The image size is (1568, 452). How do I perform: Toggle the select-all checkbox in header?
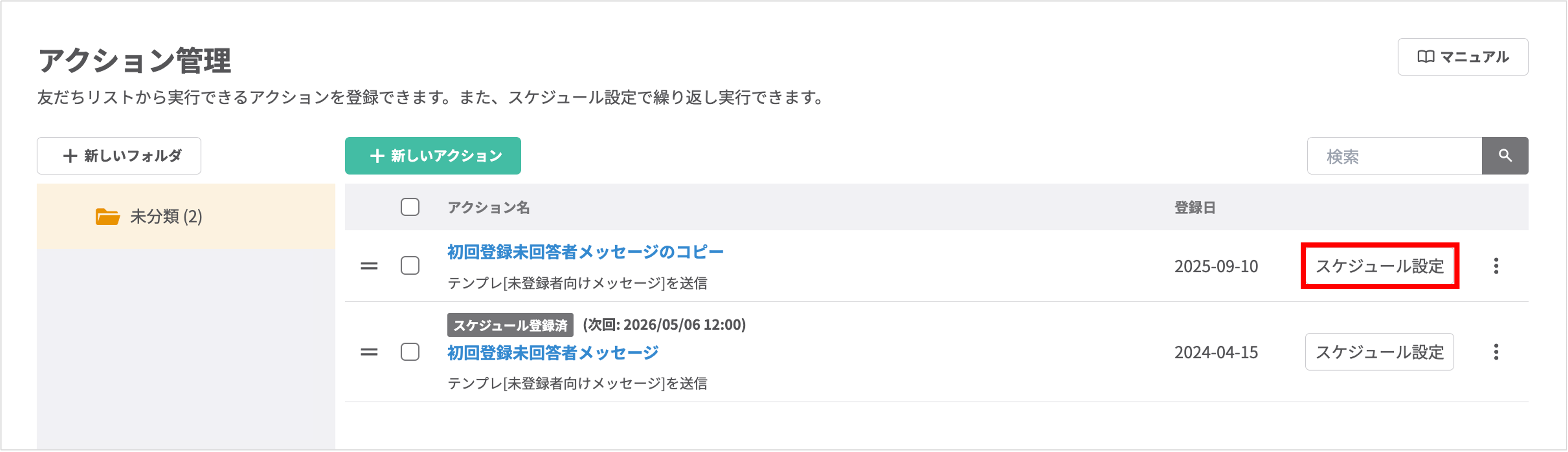coord(410,208)
